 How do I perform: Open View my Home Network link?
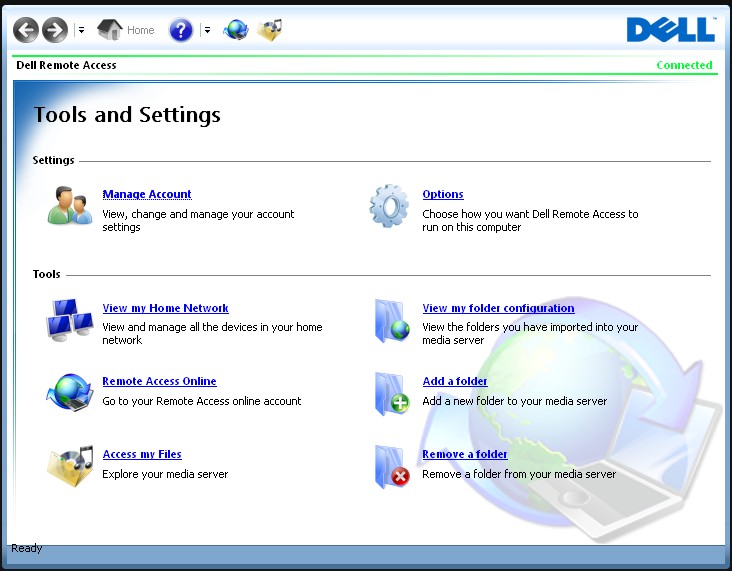tap(166, 308)
